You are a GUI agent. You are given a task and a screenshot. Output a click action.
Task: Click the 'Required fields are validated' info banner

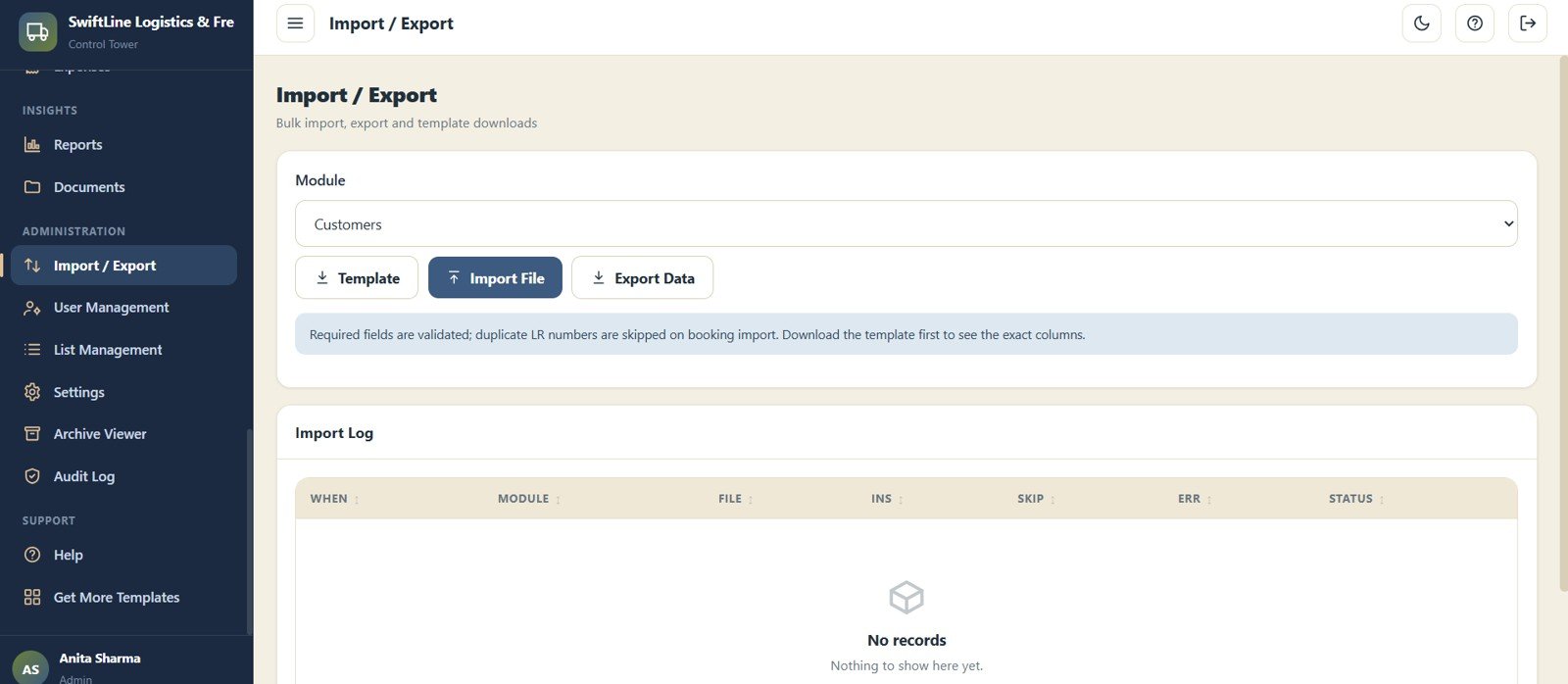point(906,334)
